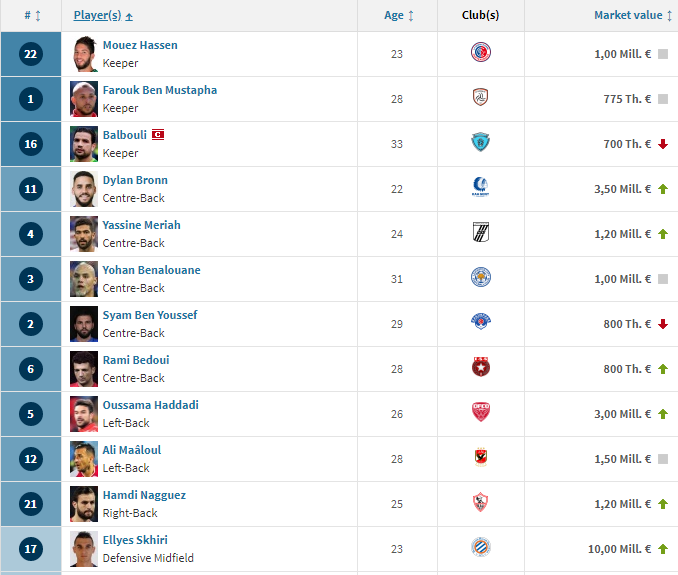
Task: Click the Gent crest next to Dylan Bronn
Action: point(480,187)
